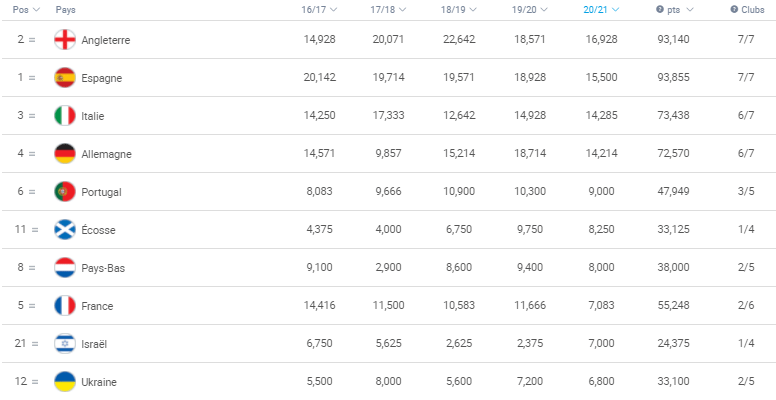Sort table by Pos column
Screen dimensions: 776x400
26,9
